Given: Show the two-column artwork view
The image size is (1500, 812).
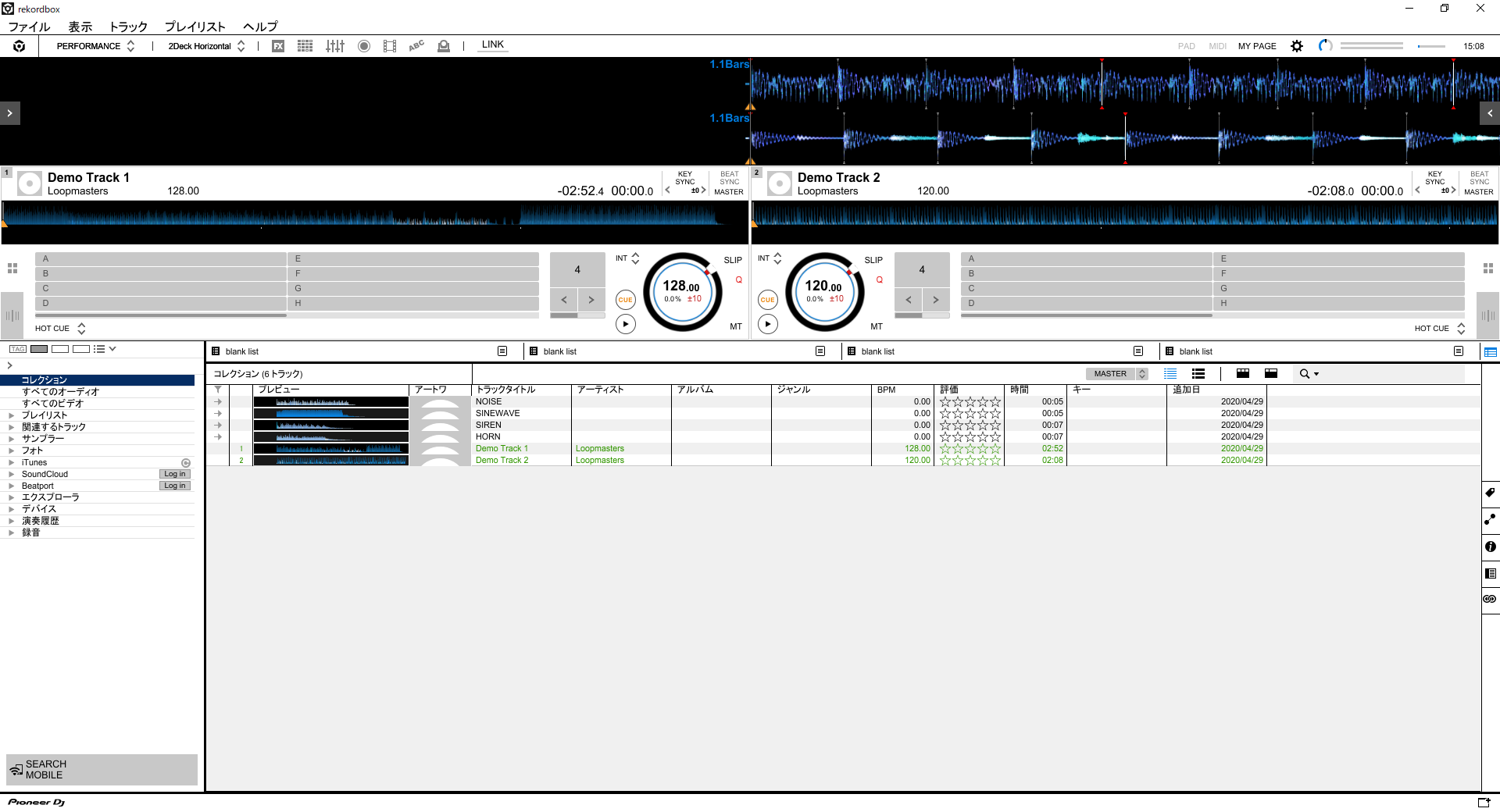Looking at the screenshot, I should coord(1271,374).
